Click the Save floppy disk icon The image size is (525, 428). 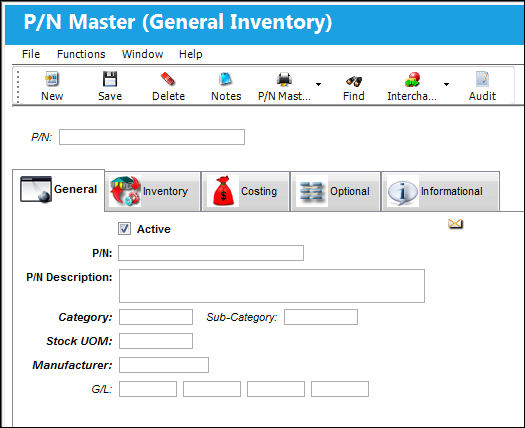[110, 79]
